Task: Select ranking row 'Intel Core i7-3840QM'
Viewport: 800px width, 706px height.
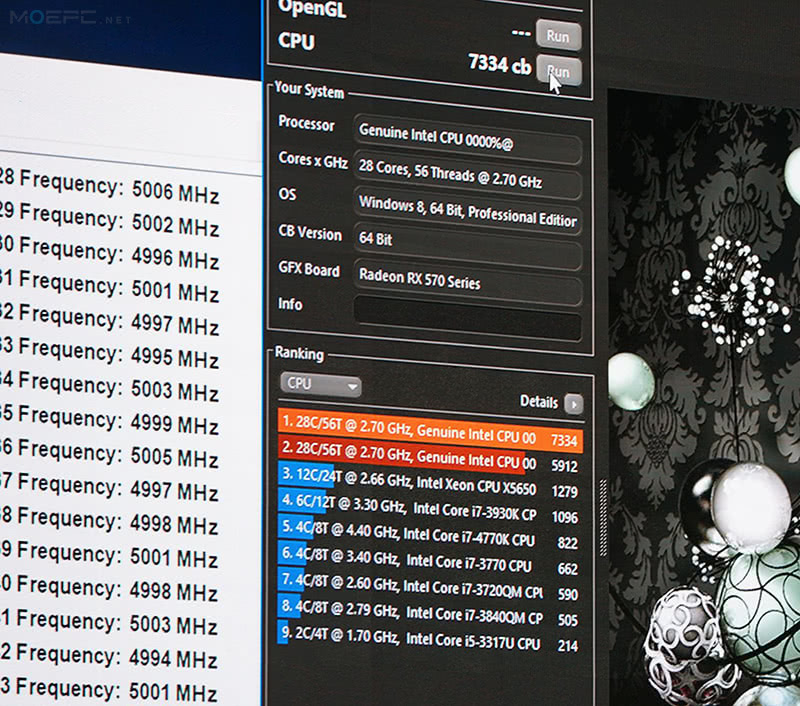Action: 430,612
